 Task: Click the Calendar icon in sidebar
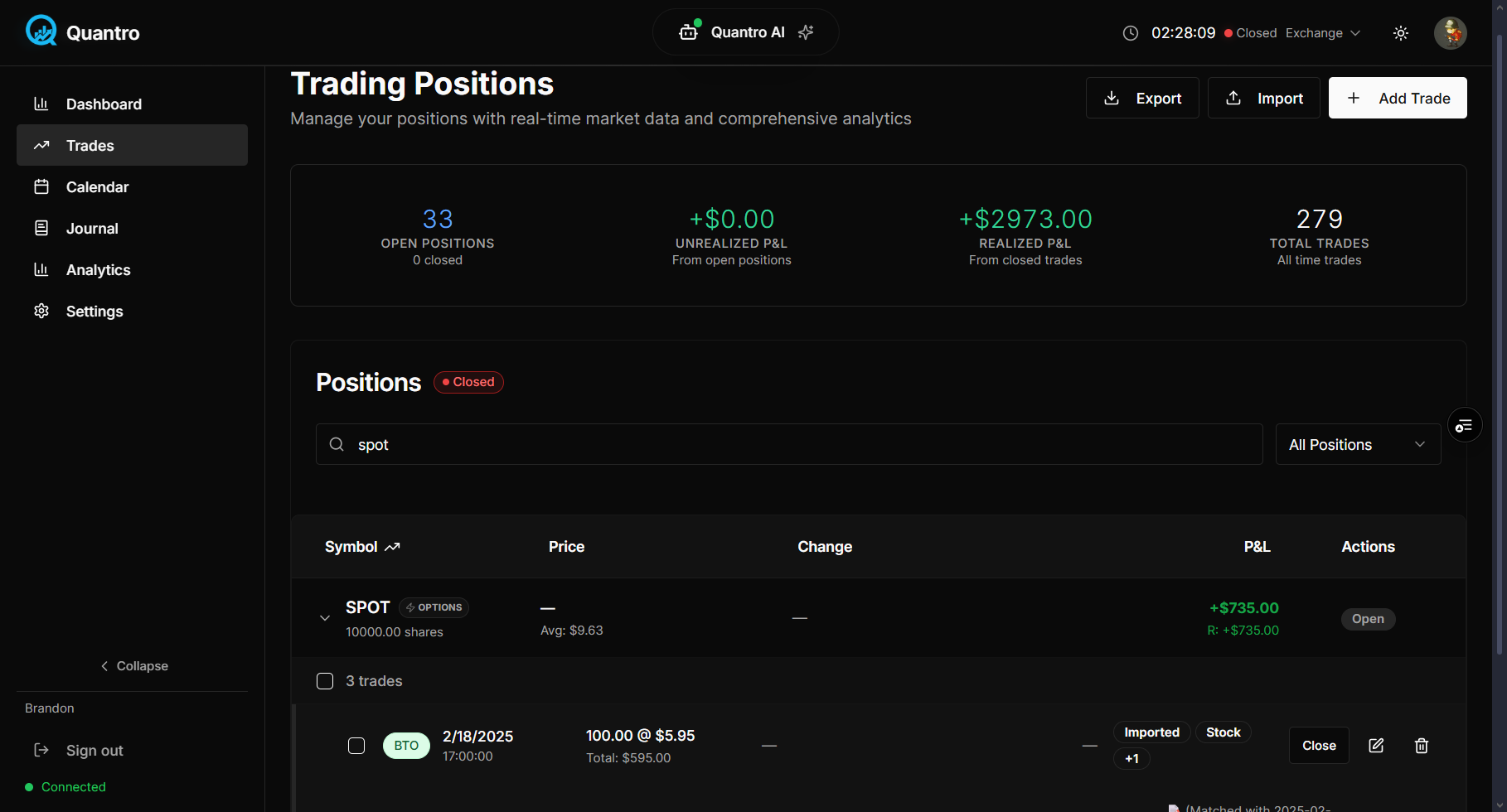tap(41, 186)
